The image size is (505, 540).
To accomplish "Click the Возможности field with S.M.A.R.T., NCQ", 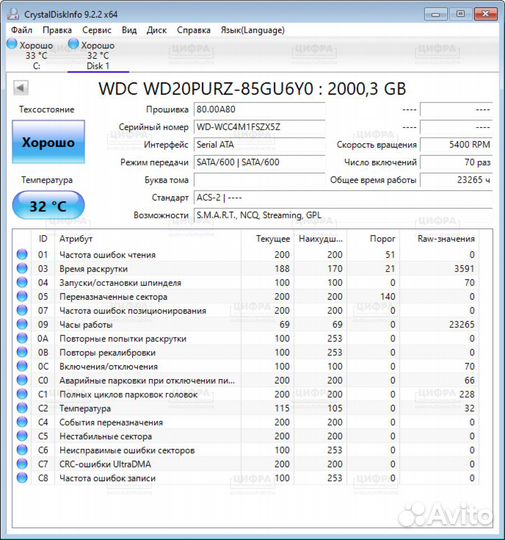I will pos(343,215).
